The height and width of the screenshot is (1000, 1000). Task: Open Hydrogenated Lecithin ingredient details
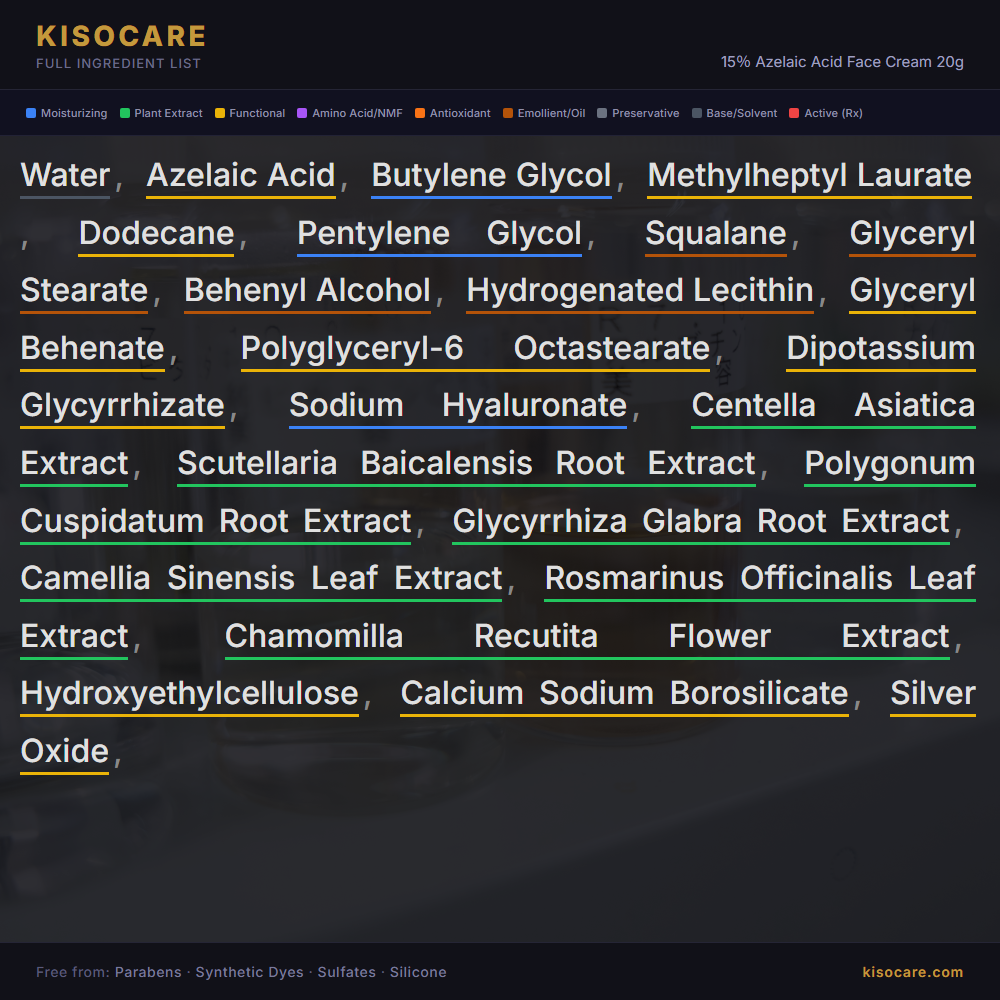(640, 291)
